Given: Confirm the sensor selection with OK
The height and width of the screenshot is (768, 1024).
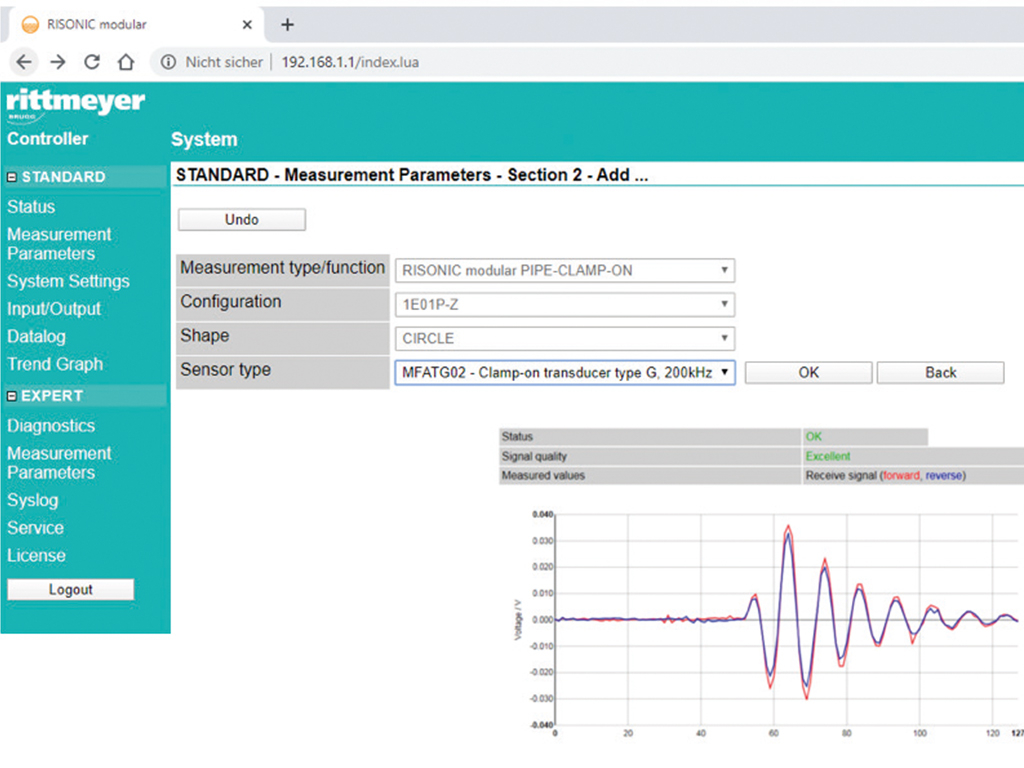Looking at the screenshot, I should (808, 372).
